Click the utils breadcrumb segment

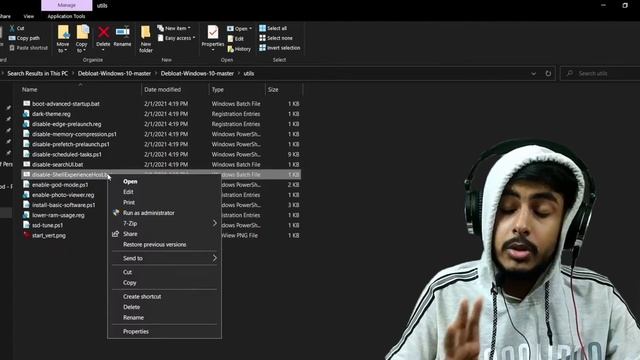tap(249, 73)
